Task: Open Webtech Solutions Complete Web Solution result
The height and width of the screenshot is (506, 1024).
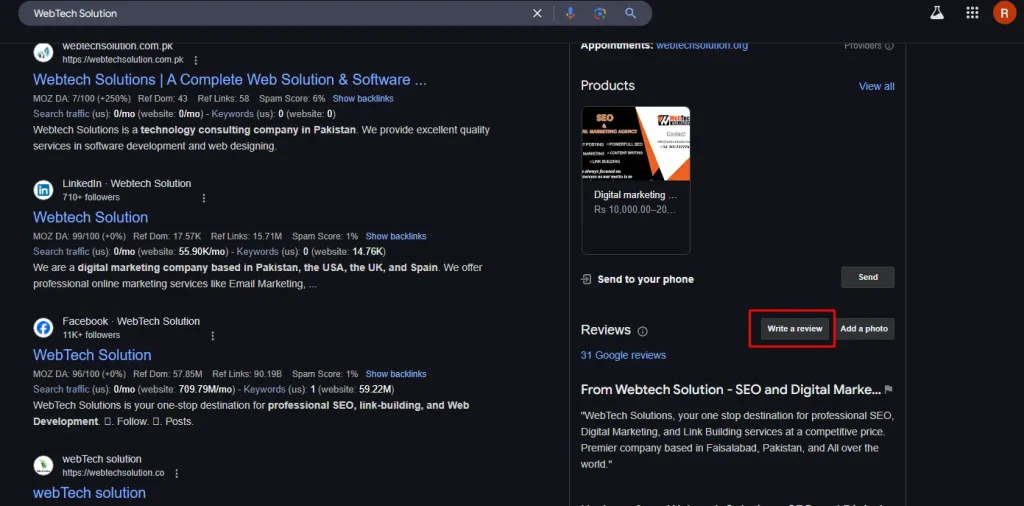Action: [x=230, y=80]
